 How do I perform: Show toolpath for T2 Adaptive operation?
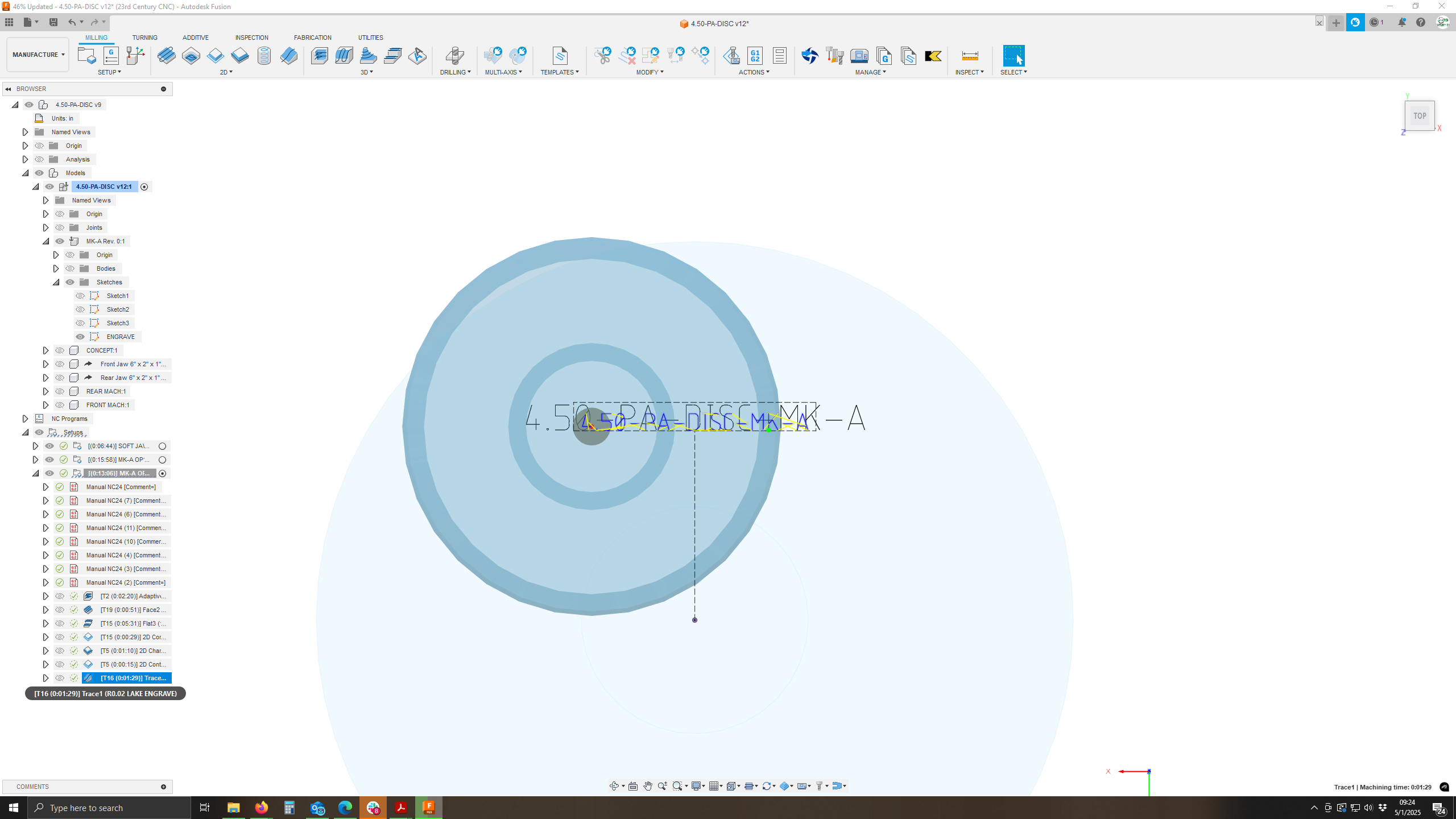60,596
